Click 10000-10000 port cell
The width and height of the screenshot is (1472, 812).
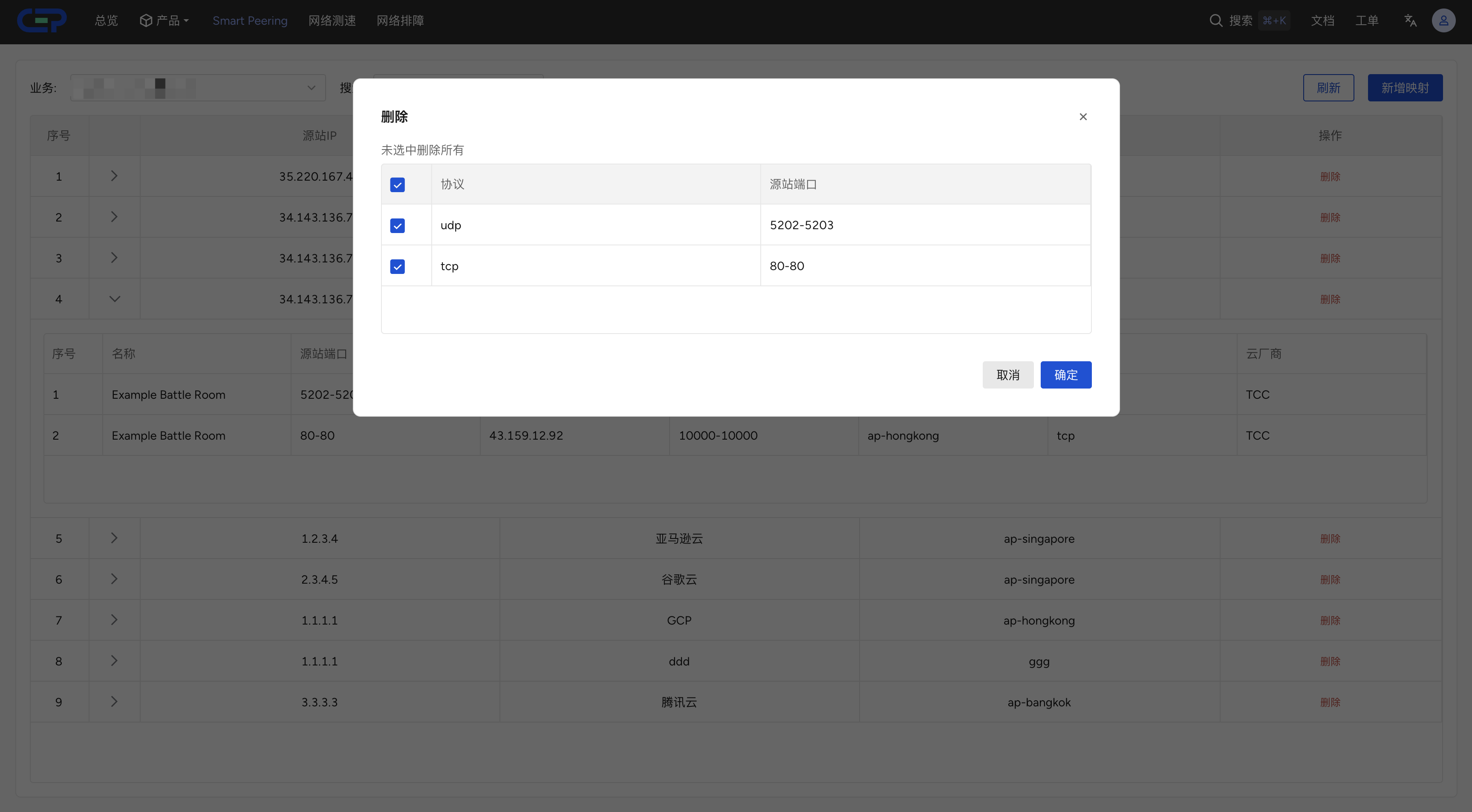coord(718,435)
